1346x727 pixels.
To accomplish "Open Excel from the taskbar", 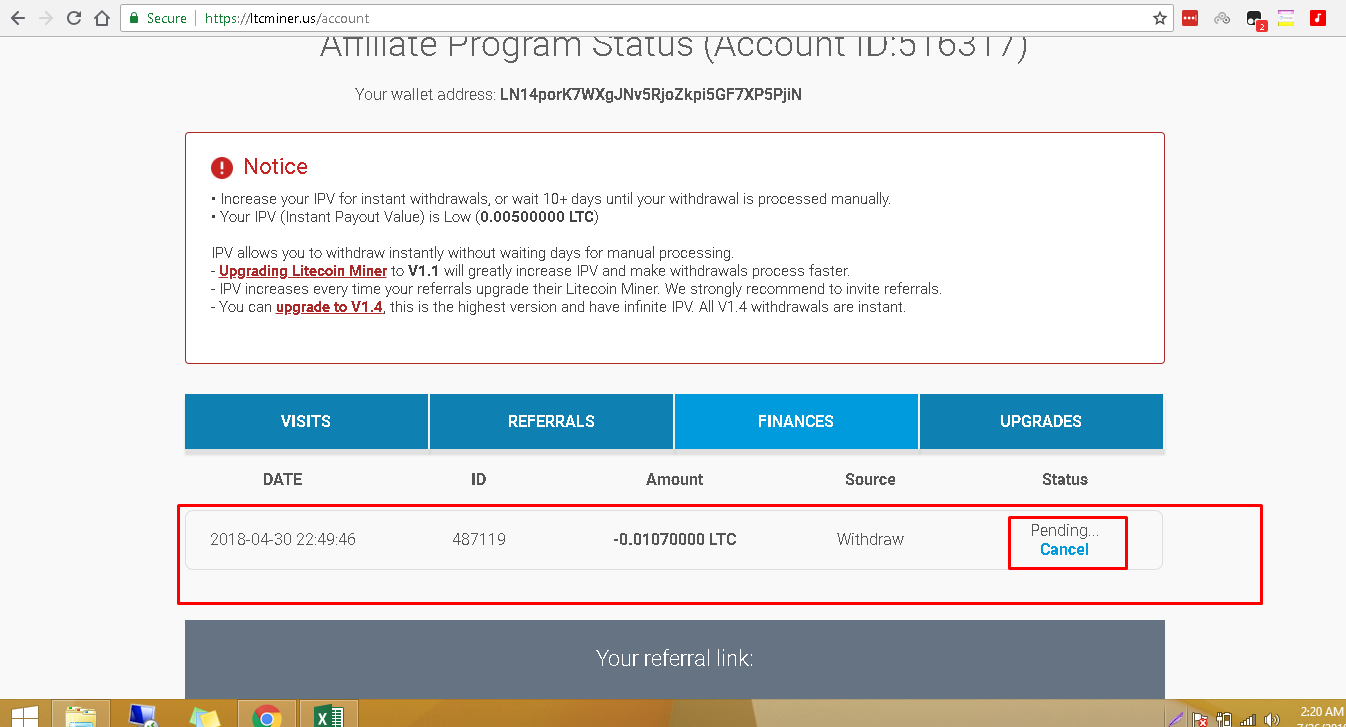I will 328,714.
